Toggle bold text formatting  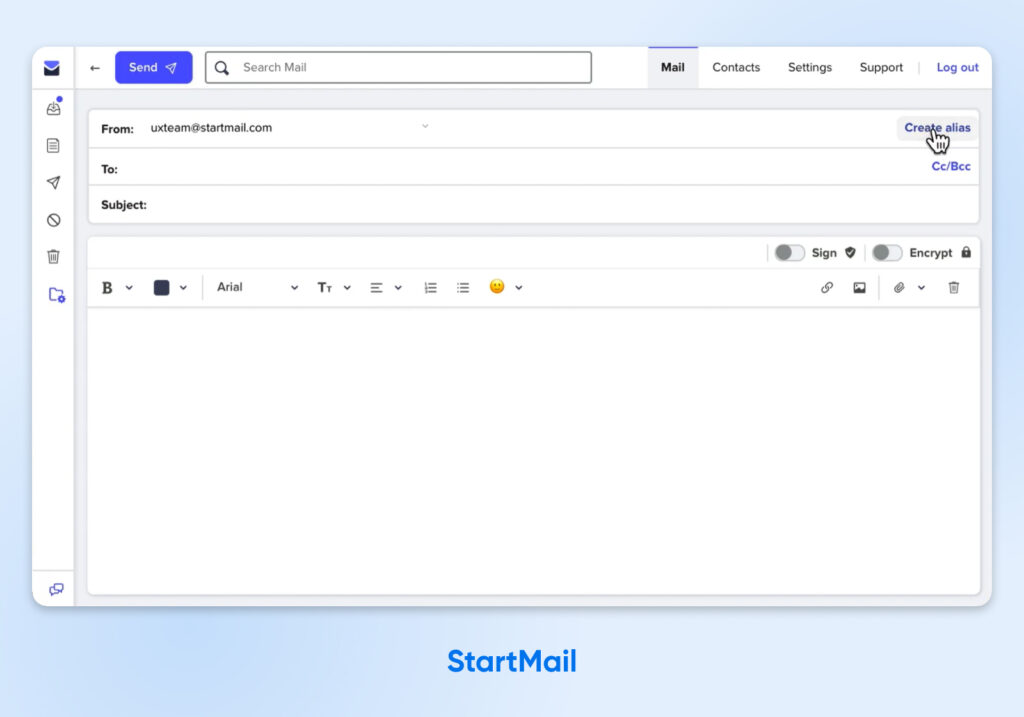pyautogui.click(x=106, y=287)
